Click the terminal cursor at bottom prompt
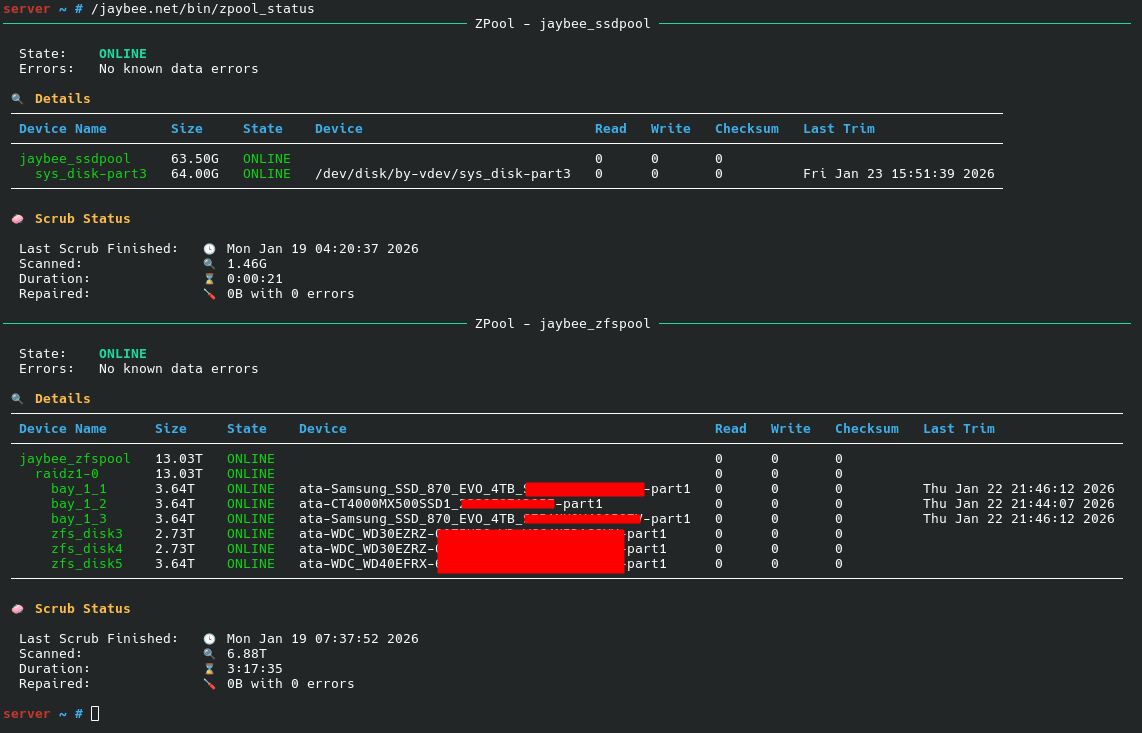 pyautogui.click(x=95, y=713)
